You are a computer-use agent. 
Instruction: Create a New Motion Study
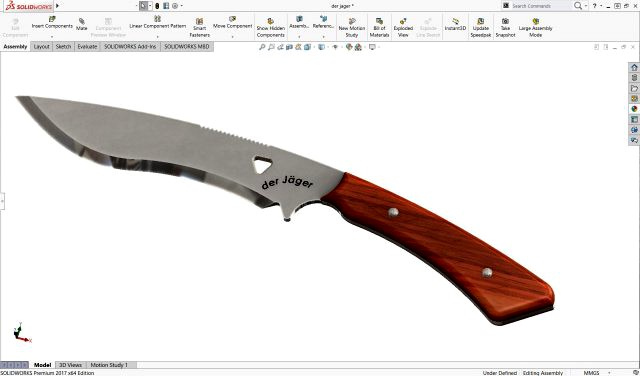(x=352, y=27)
